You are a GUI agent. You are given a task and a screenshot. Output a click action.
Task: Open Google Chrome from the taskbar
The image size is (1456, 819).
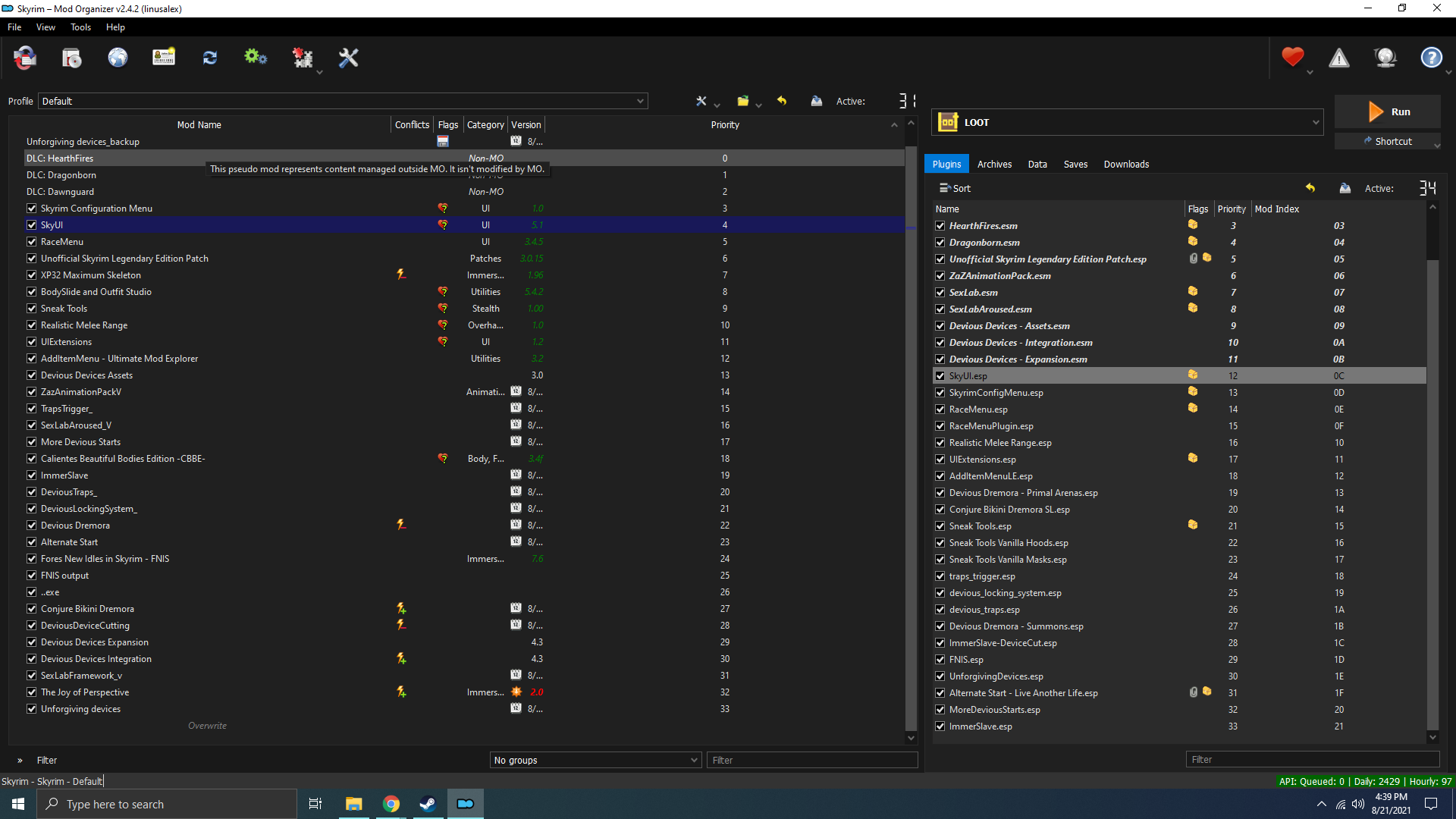(x=391, y=804)
